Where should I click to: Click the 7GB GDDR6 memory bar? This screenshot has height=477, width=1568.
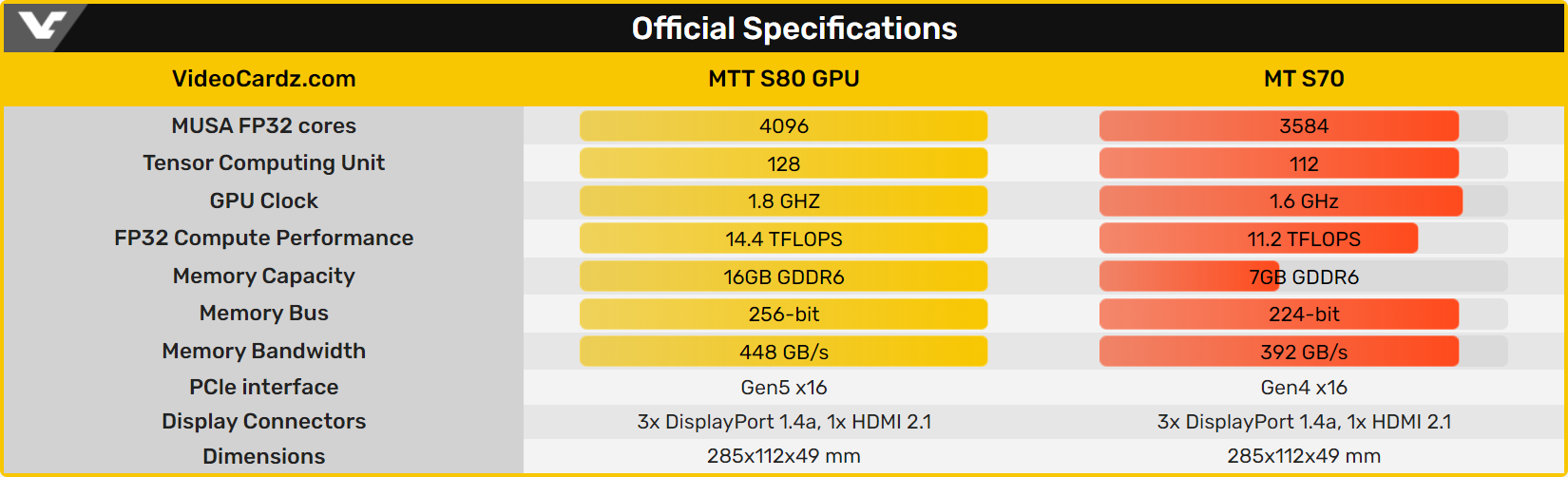(1189, 277)
